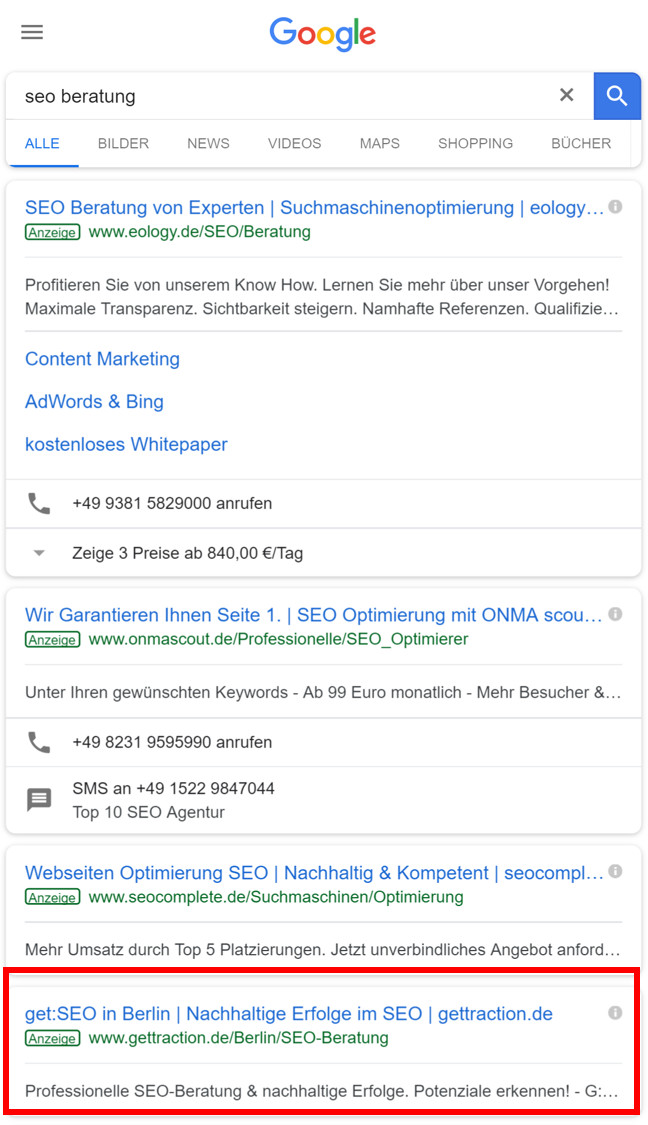Click the Google logo
This screenshot has height=1125, width=648.
(x=323, y=34)
